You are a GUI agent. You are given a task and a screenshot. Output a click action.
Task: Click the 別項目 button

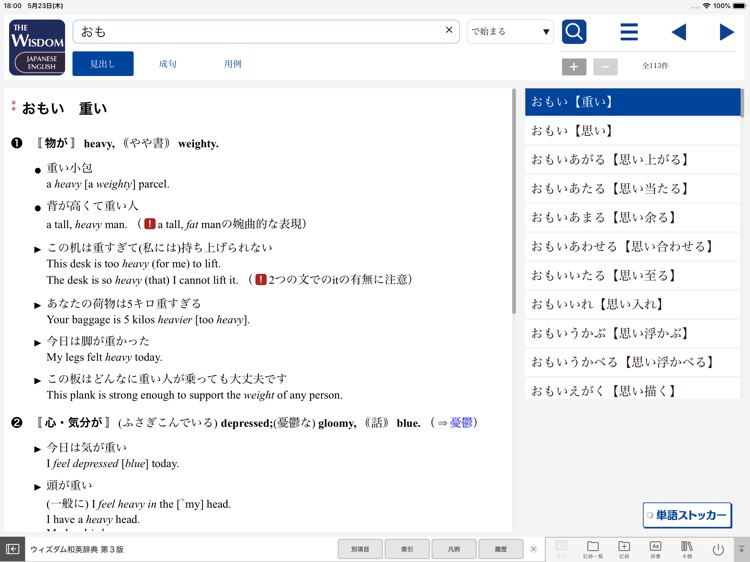[x=360, y=549]
